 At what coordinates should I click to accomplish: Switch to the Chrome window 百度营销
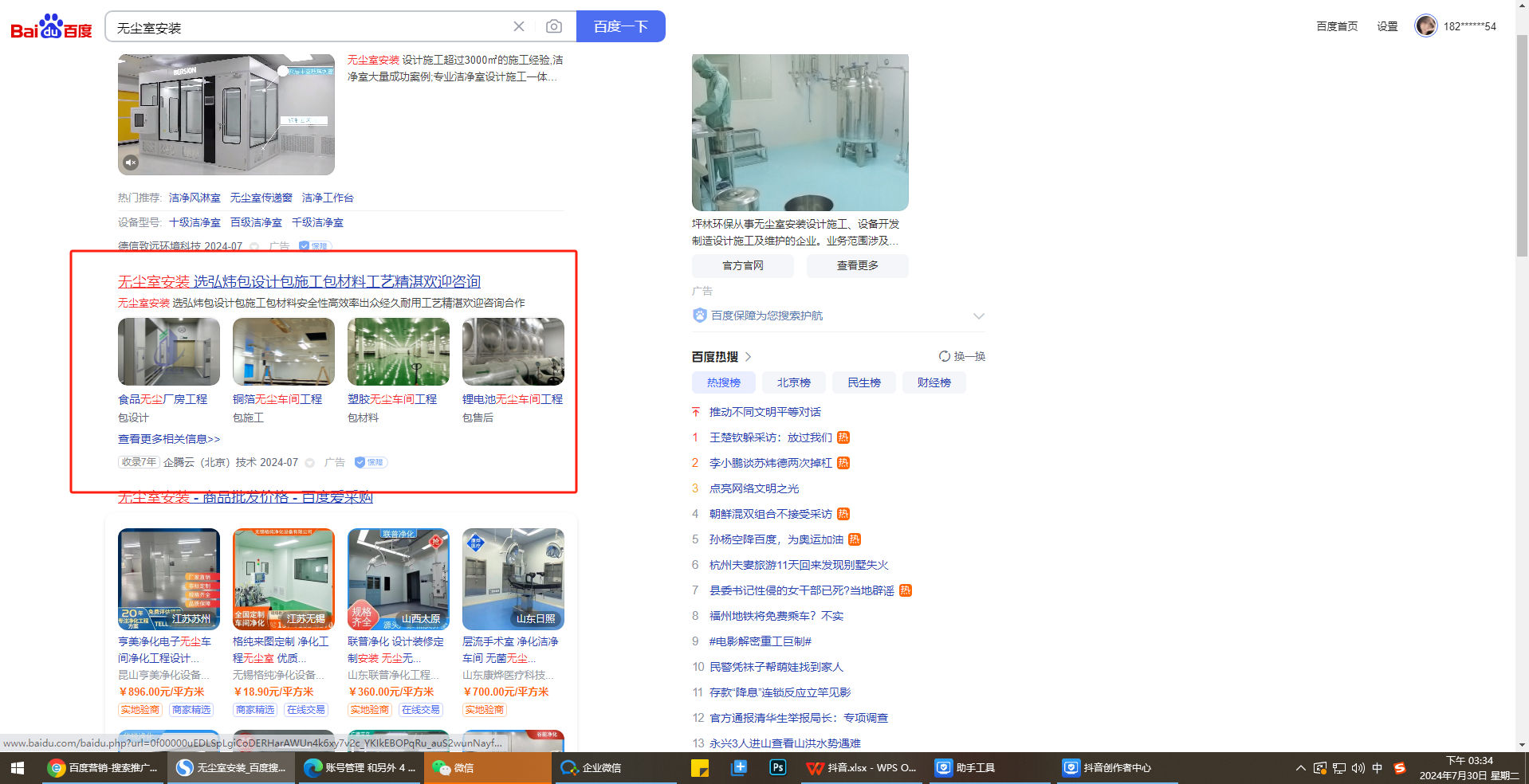point(103,768)
